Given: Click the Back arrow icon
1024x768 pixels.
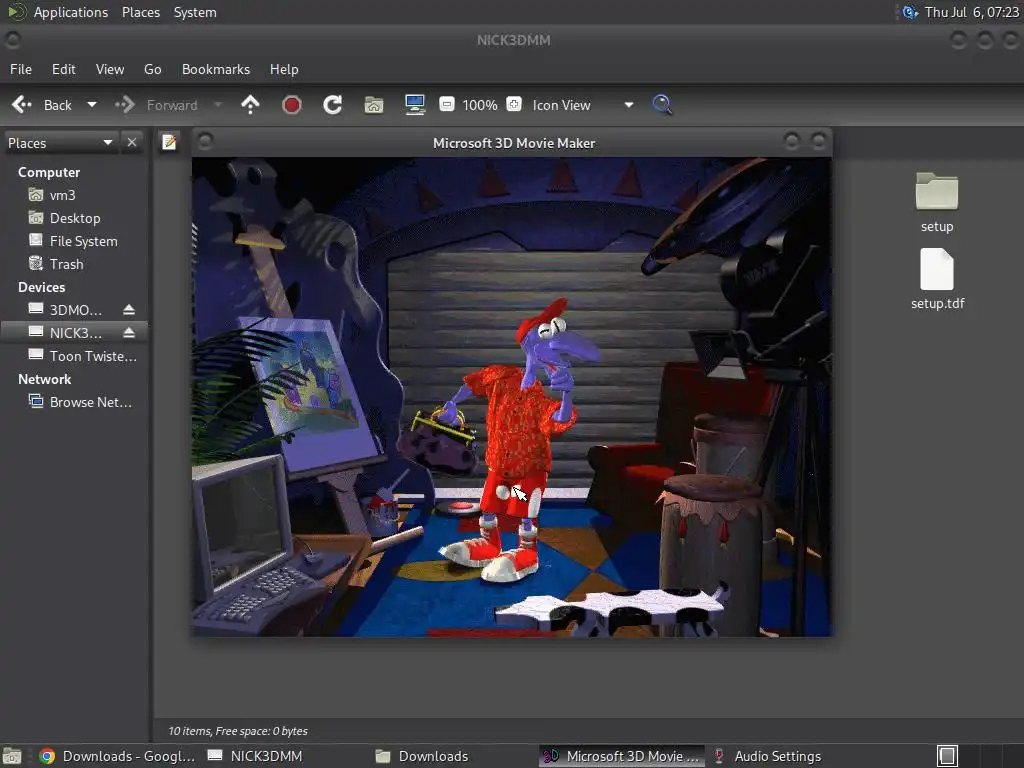Looking at the screenshot, I should 22,104.
